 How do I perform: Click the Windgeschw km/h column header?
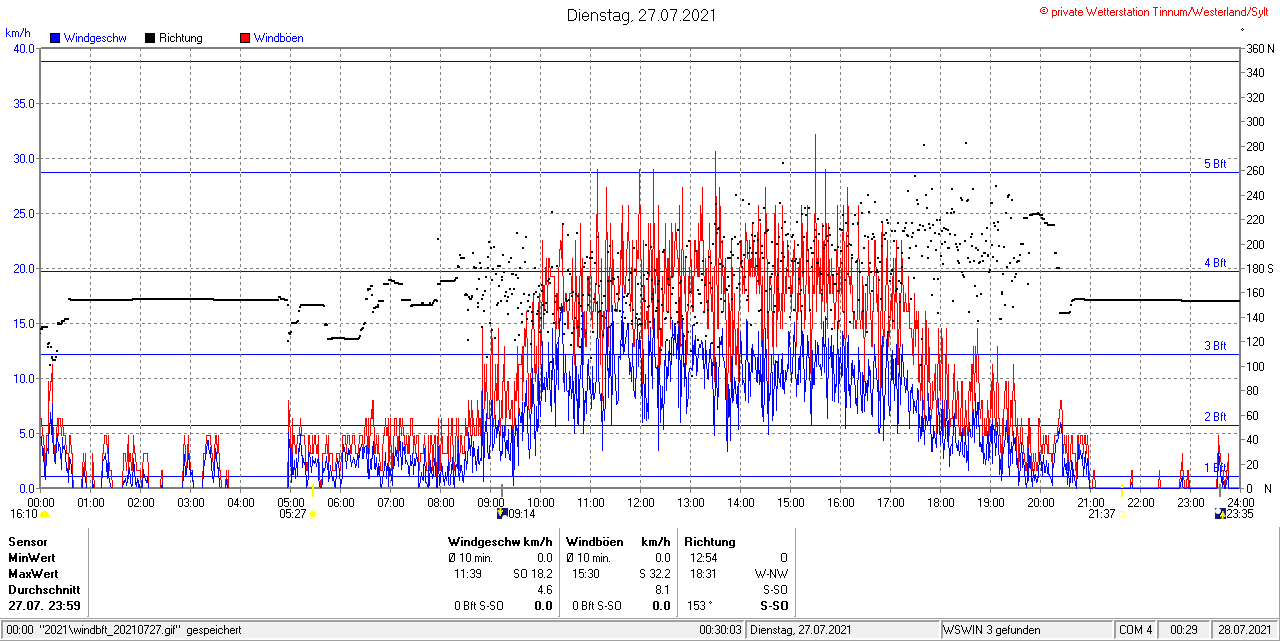coord(501,542)
